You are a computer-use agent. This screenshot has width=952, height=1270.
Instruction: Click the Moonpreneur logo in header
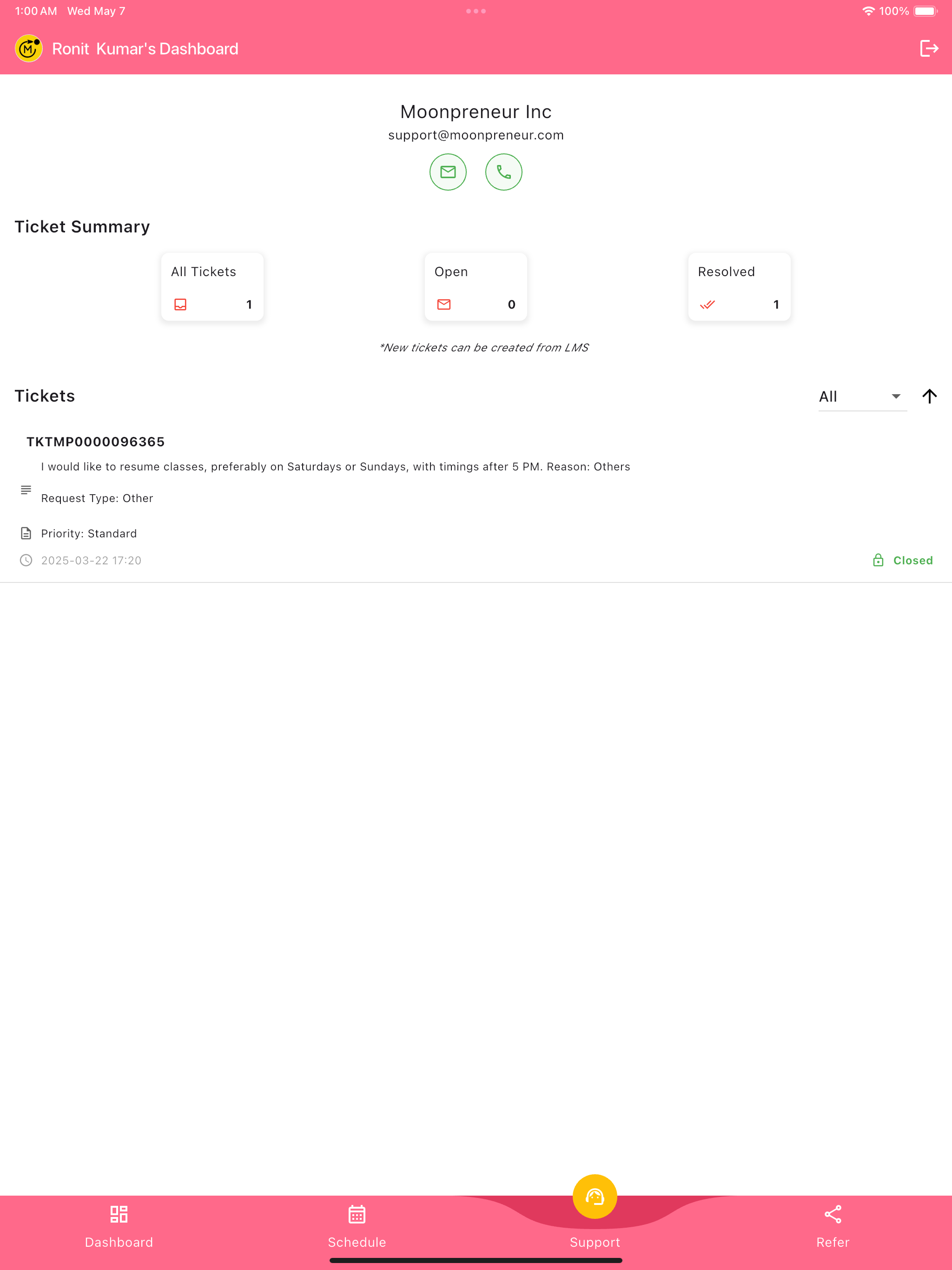coord(29,49)
